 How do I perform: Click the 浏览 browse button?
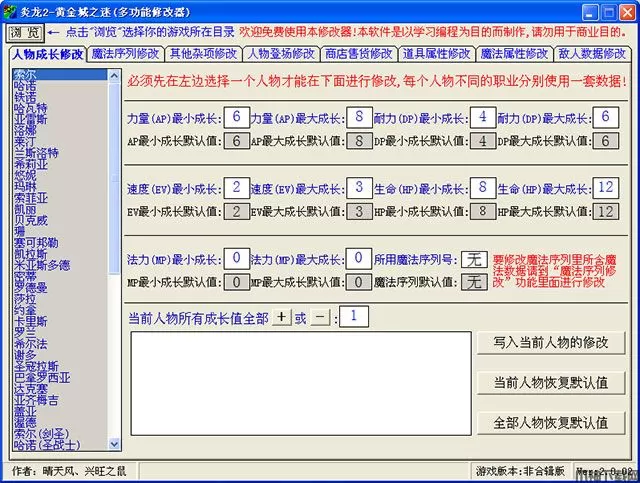pyautogui.click(x=25, y=33)
